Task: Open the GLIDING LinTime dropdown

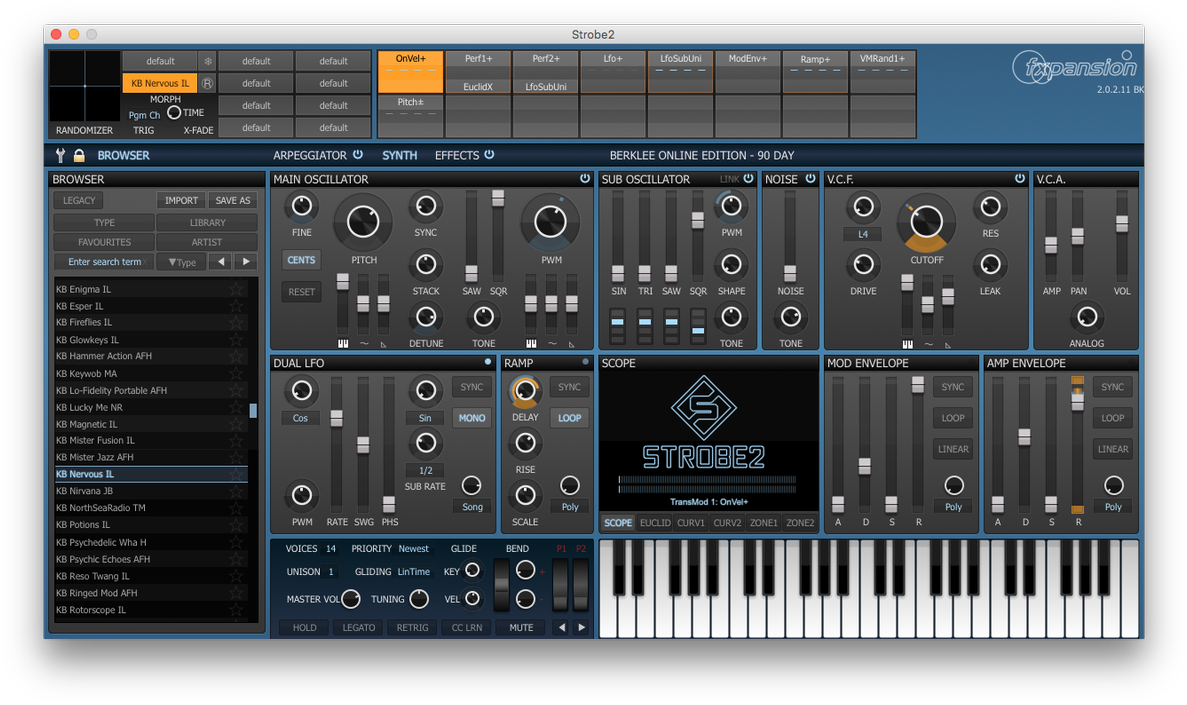Action: point(414,571)
